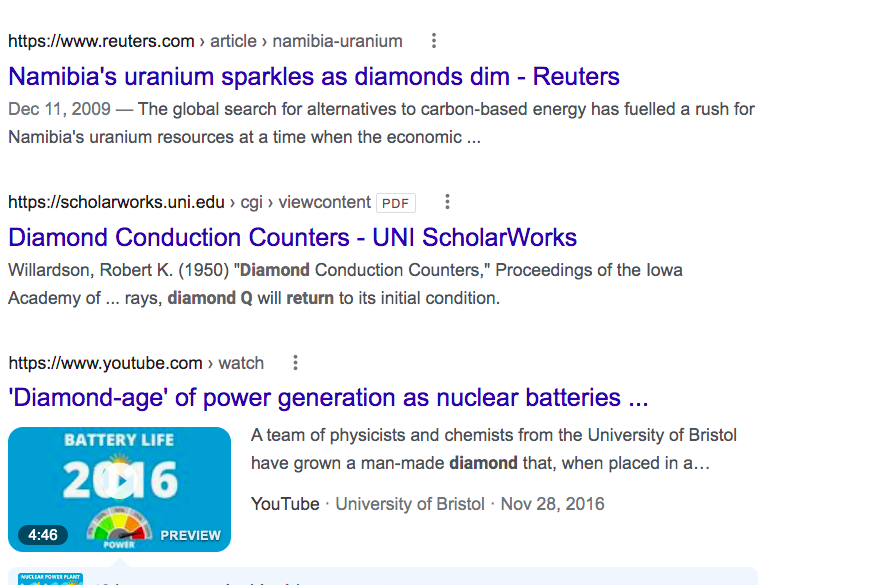Screen dimensions: 869x585
Task: Click the PDF badge on ScholarWorks result
Action: click(396, 203)
